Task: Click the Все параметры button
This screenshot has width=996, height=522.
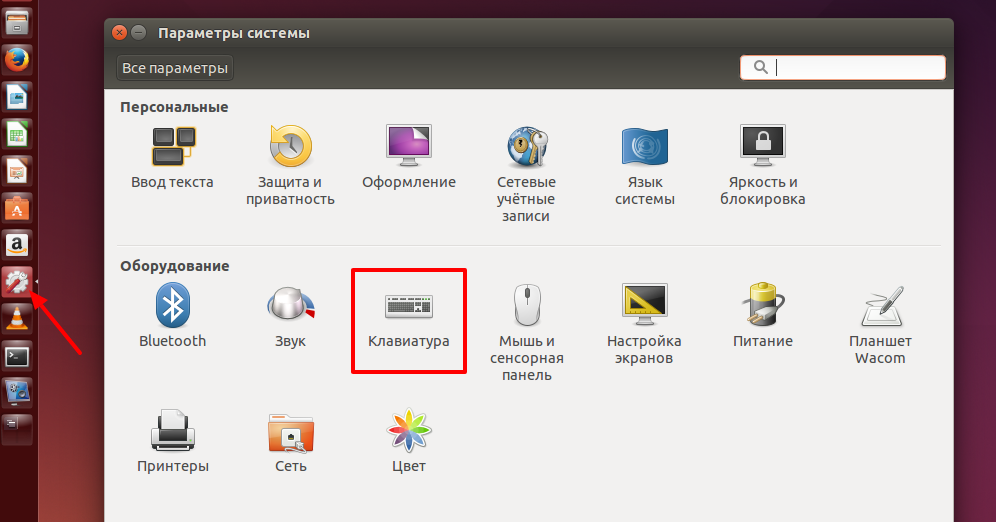Action: pos(175,68)
